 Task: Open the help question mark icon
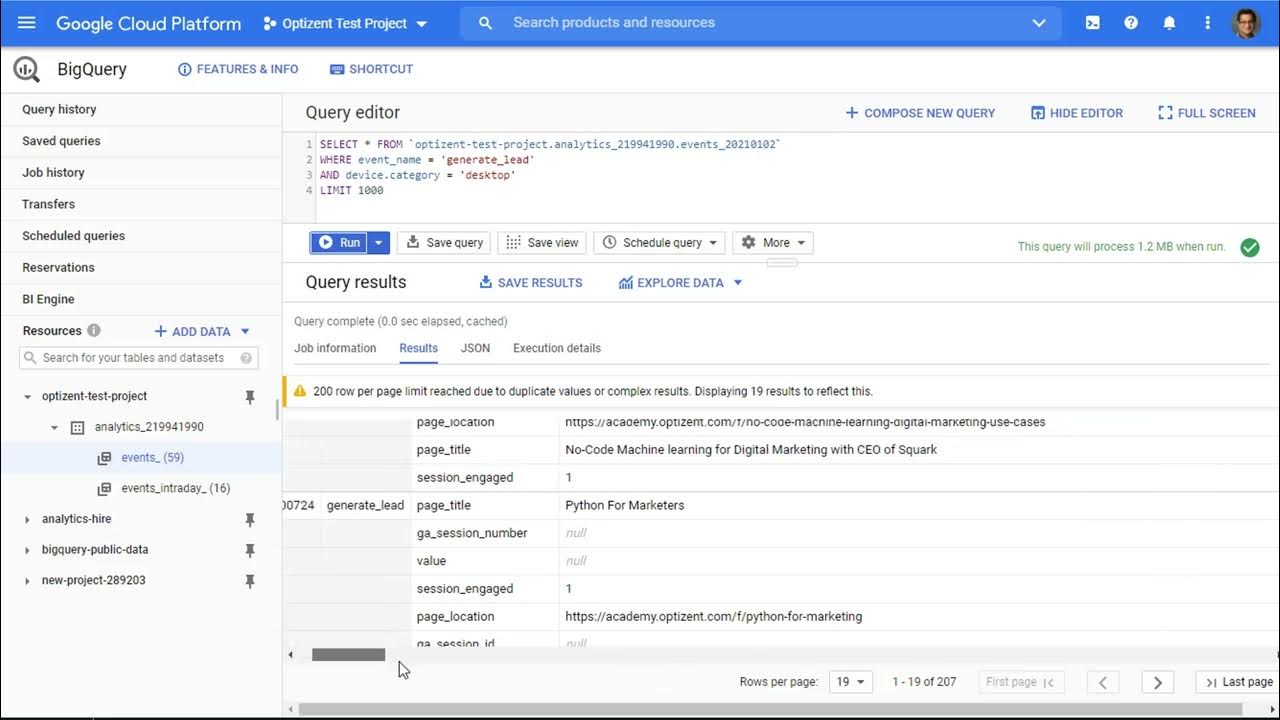pyautogui.click(x=1131, y=22)
